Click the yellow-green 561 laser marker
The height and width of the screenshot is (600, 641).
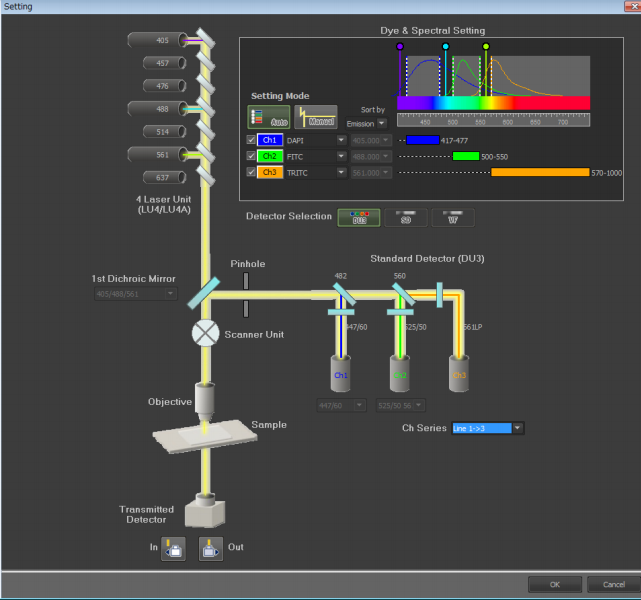pos(486,46)
